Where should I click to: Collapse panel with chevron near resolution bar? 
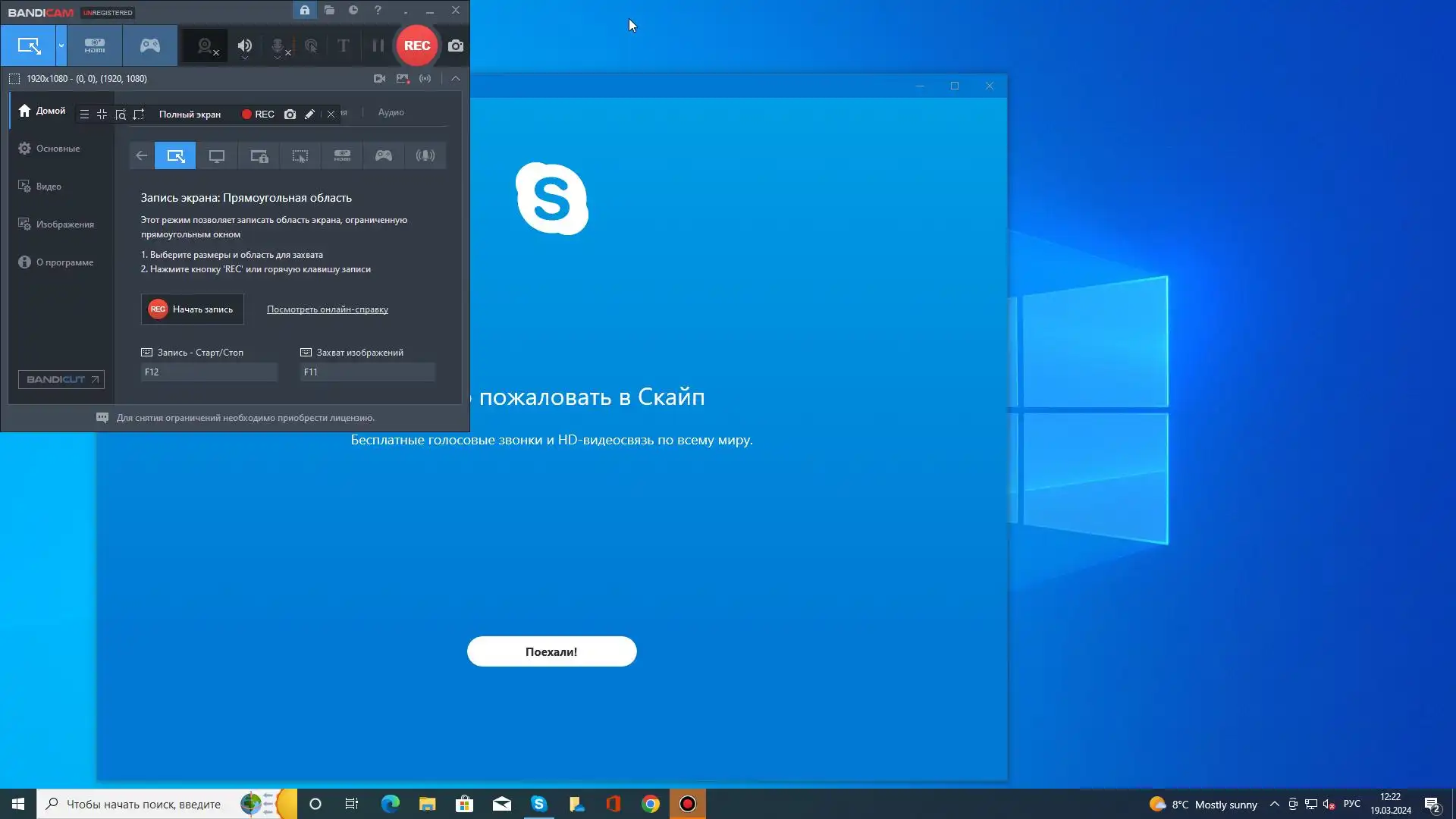coord(456,78)
